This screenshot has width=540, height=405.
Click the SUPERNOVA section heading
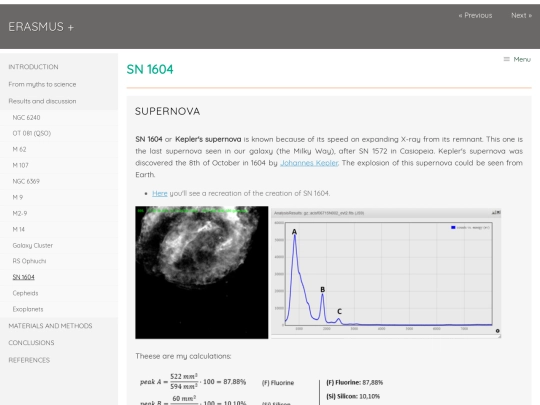click(x=167, y=111)
